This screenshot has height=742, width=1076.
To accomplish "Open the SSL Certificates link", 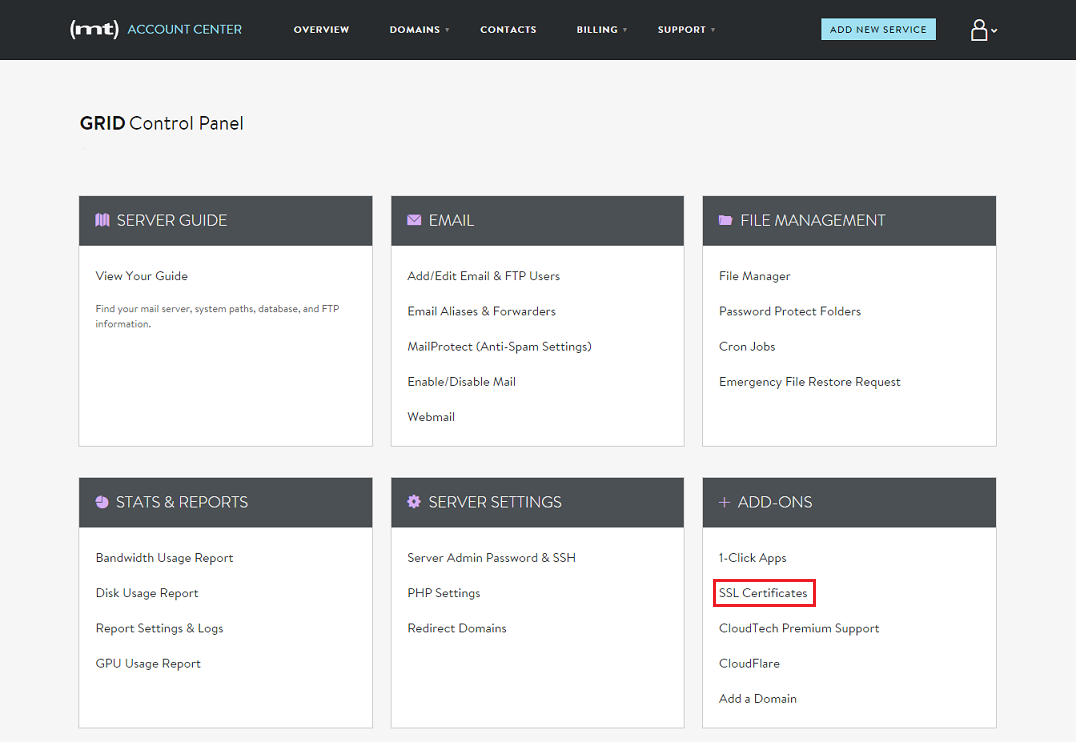I will coord(763,593).
